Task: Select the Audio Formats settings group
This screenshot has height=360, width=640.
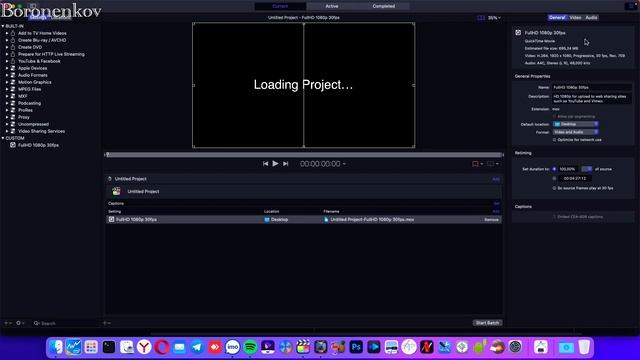Action: [x=33, y=75]
